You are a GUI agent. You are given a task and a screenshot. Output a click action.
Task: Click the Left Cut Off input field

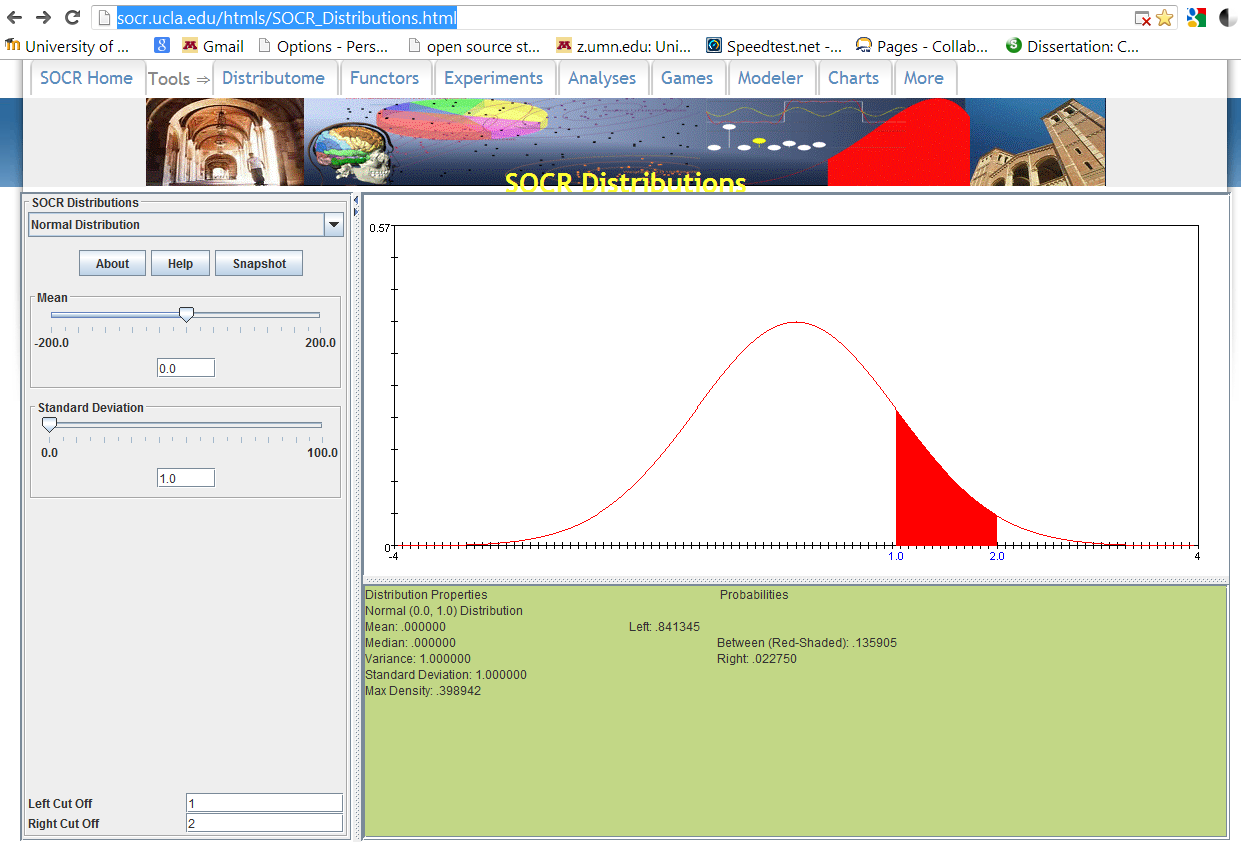click(x=264, y=803)
